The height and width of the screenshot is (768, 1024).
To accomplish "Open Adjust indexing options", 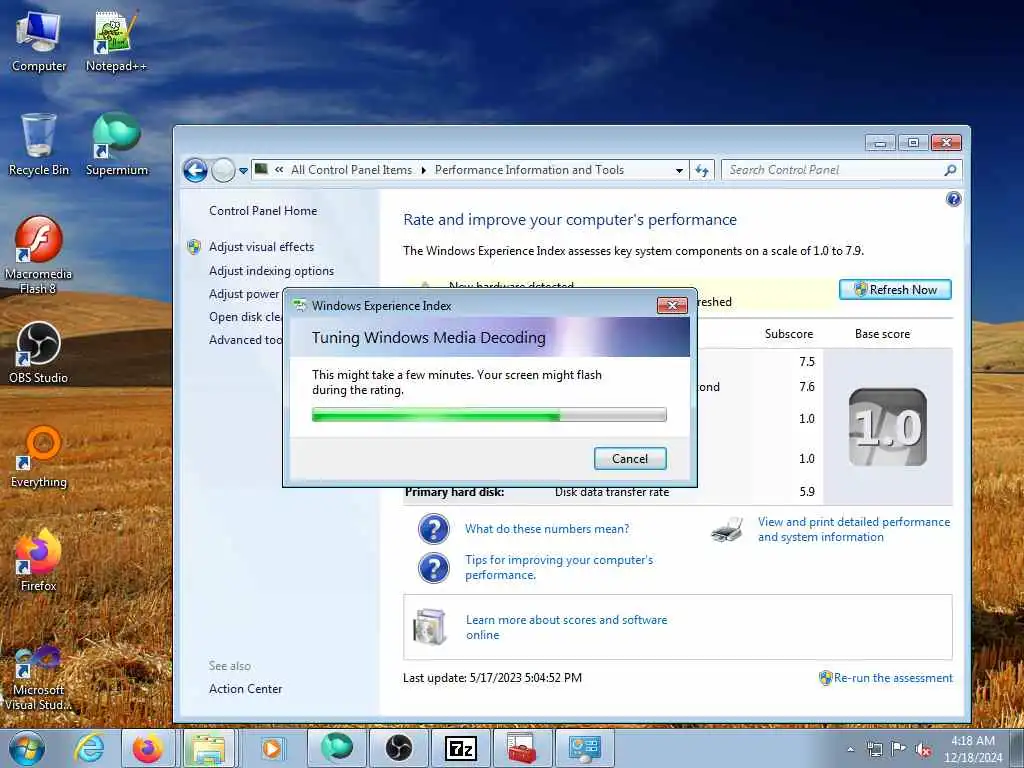I will (271, 271).
